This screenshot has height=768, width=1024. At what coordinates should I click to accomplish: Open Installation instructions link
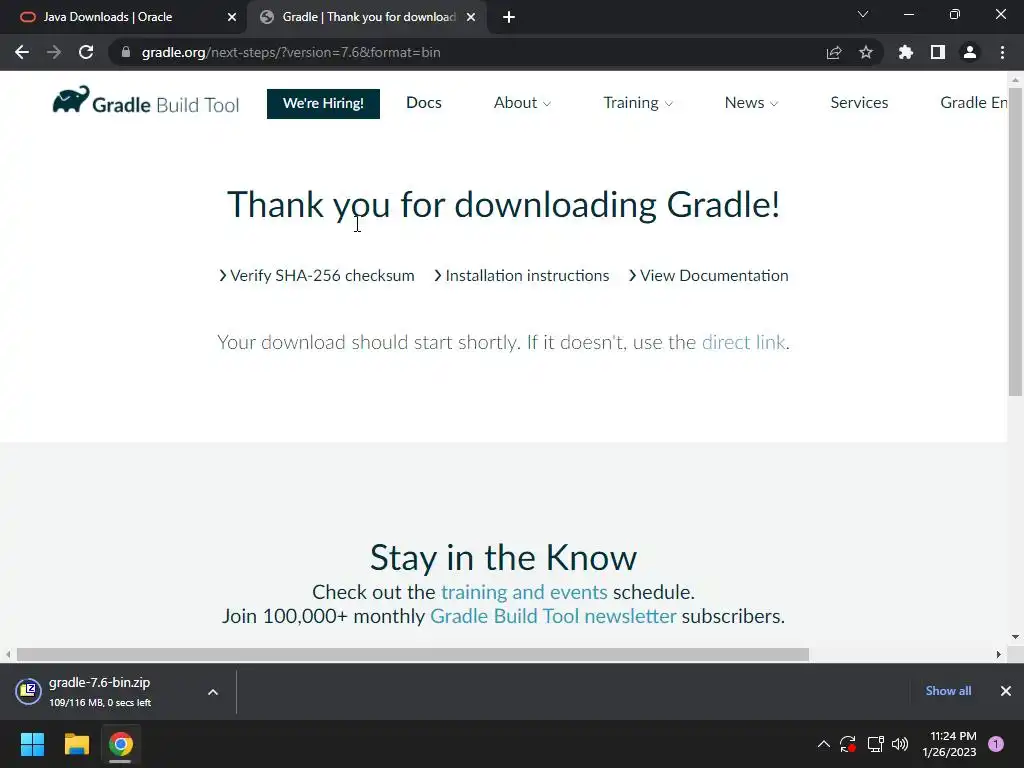pos(522,276)
